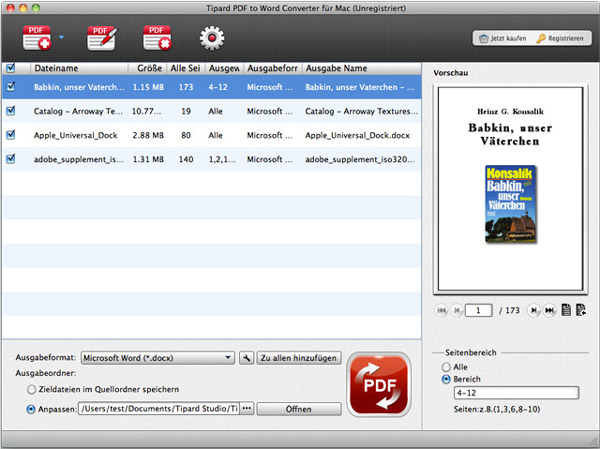
Task: Click the output folder path field
Action: pyautogui.click(x=159, y=409)
